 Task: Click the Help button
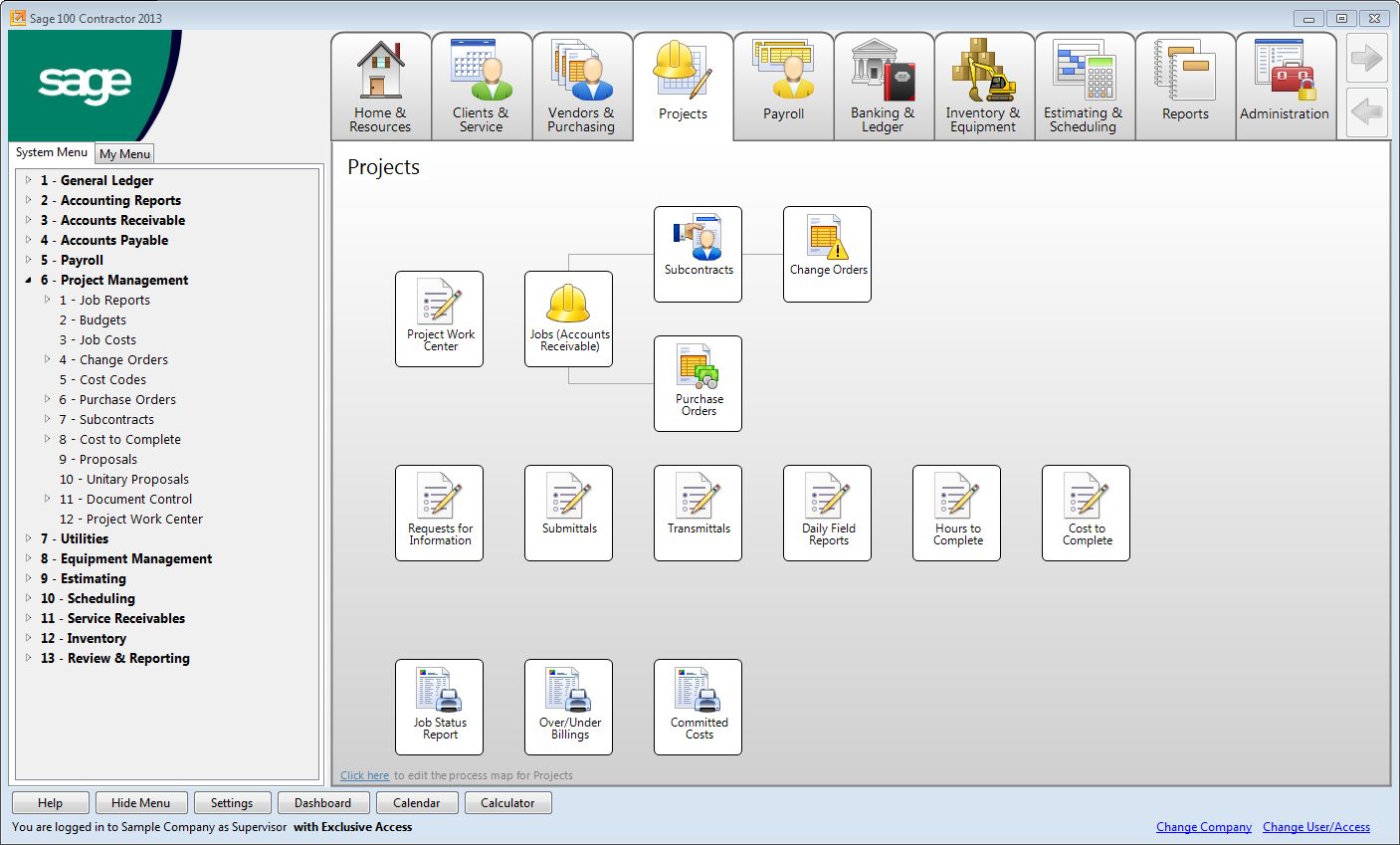(x=50, y=803)
